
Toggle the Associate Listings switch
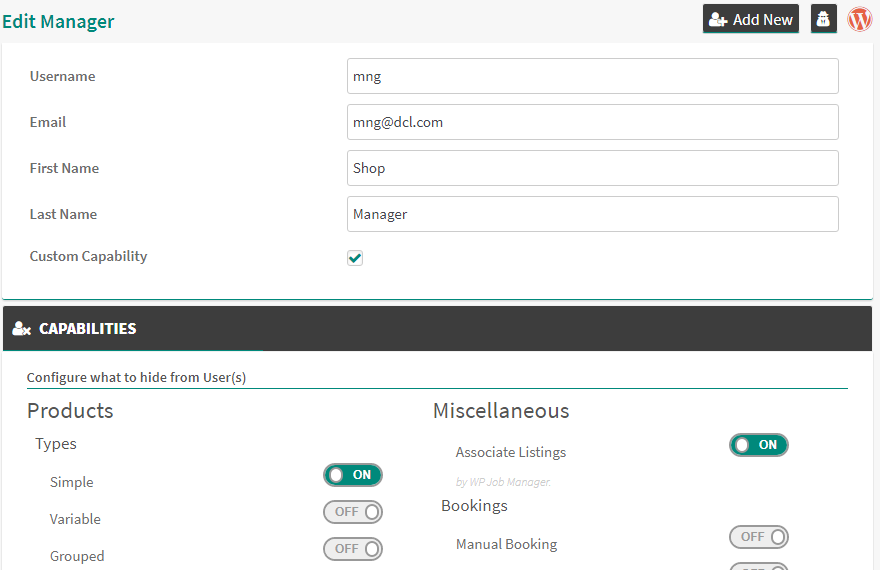759,445
